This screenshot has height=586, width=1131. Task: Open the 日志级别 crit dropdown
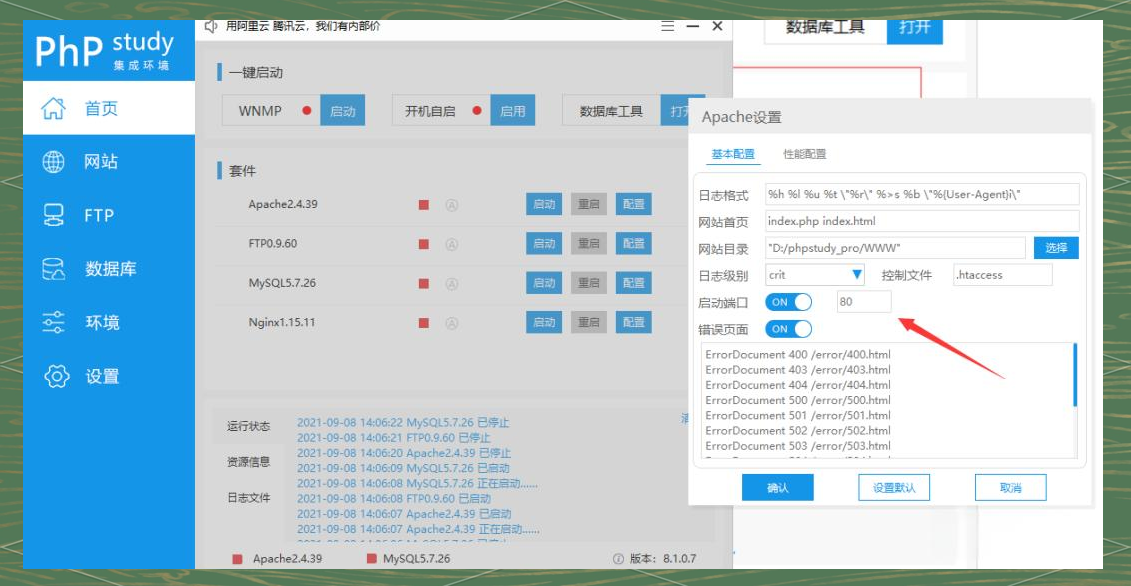[814, 274]
